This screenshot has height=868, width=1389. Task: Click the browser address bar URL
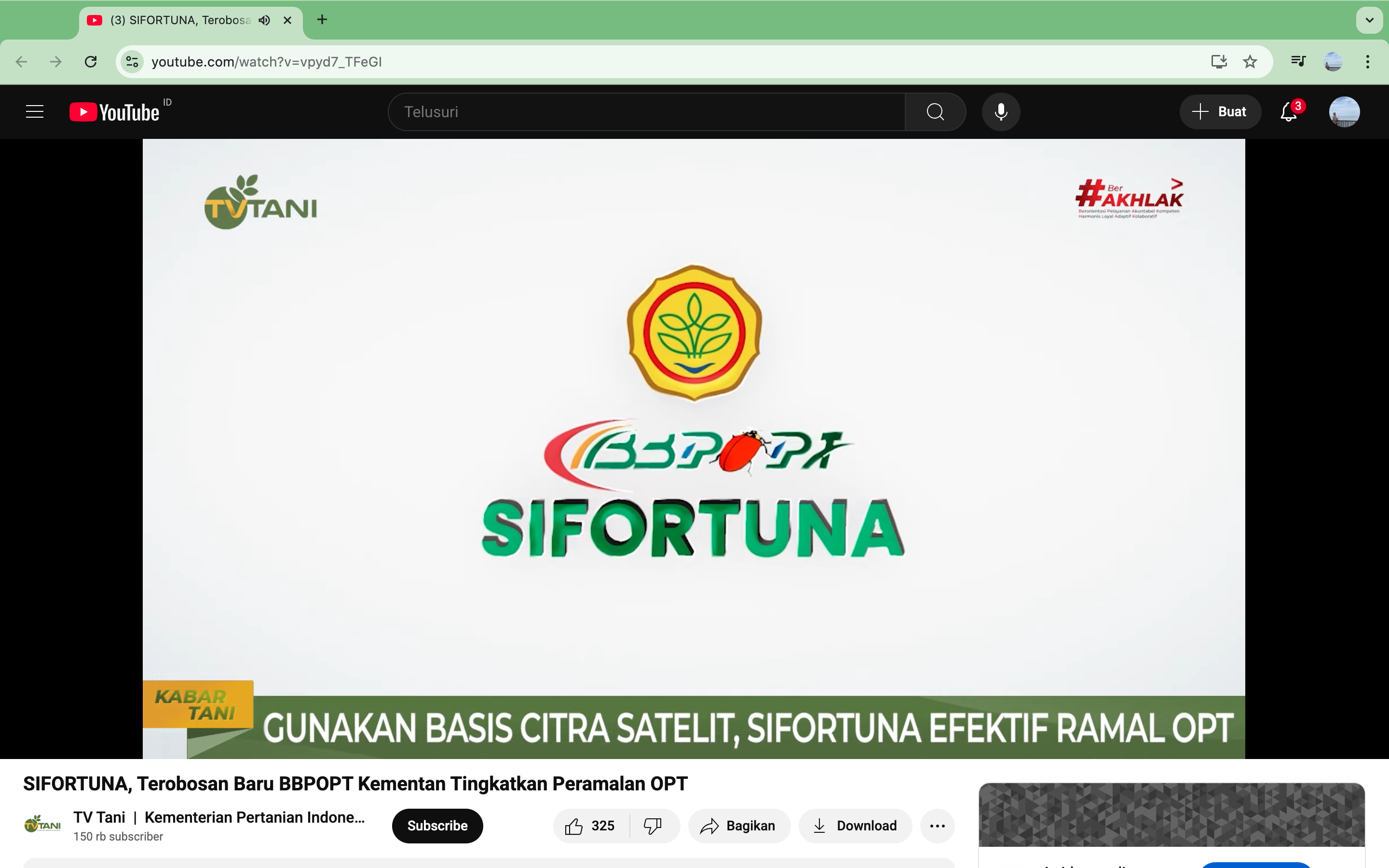coord(266,61)
